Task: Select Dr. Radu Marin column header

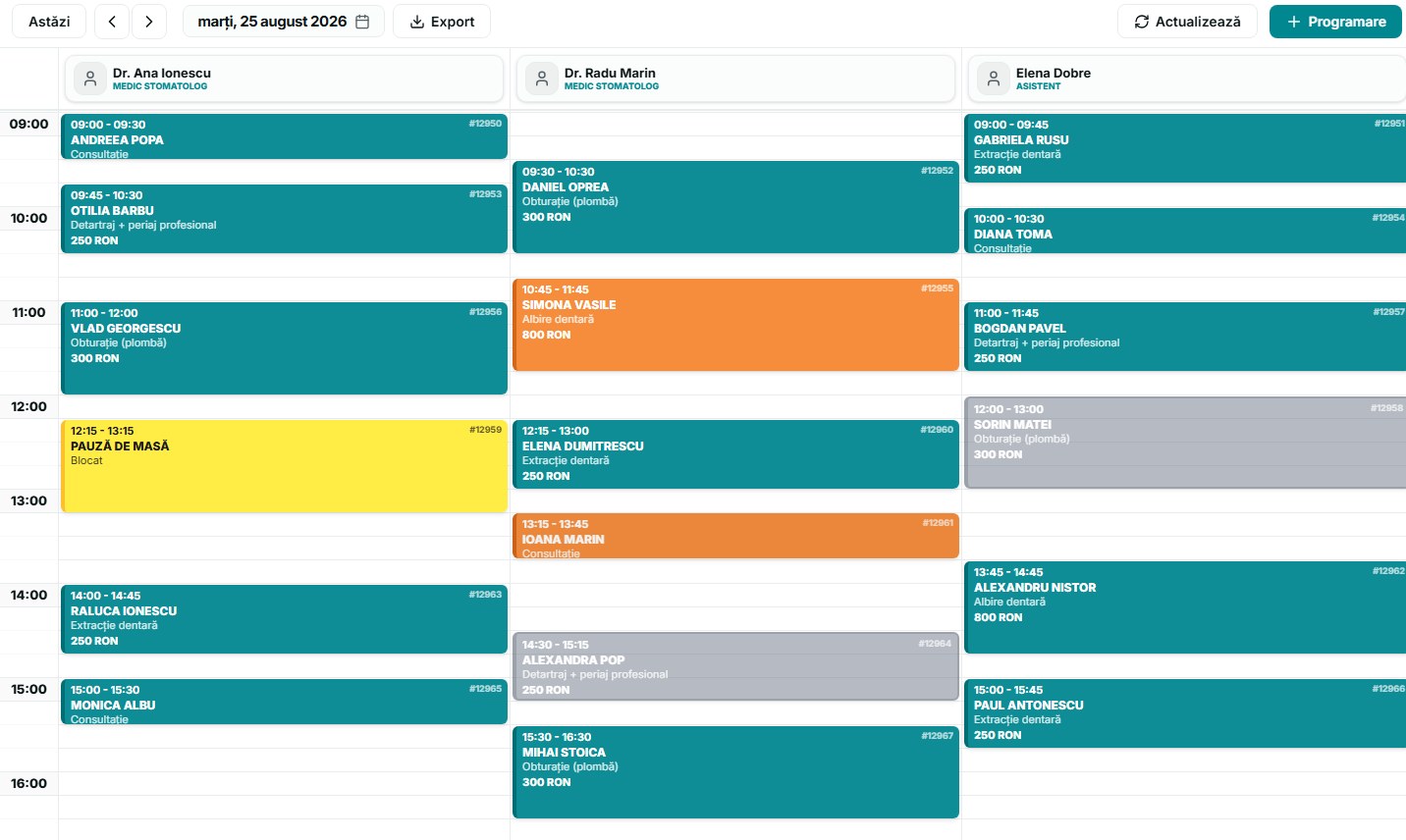Action: pyautogui.click(x=735, y=79)
